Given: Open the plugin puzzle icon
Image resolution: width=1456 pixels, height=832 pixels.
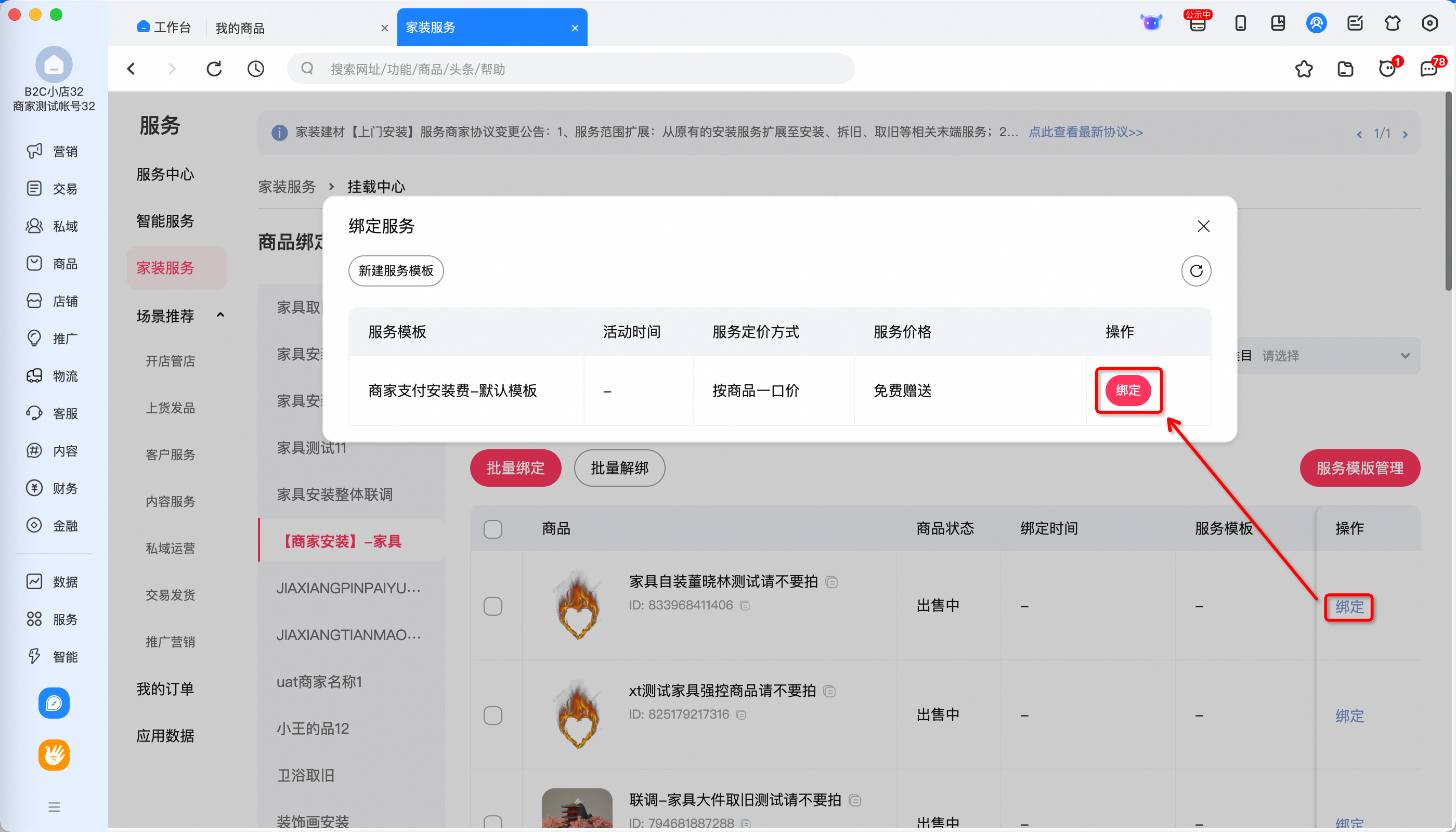Looking at the screenshot, I should [1393, 23].
